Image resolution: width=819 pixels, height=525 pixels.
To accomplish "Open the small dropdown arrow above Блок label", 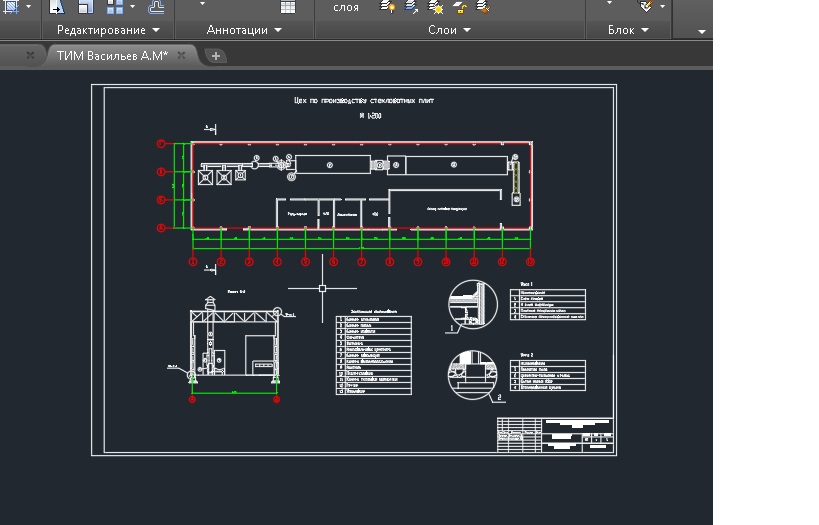I will [x=609, y=3].
